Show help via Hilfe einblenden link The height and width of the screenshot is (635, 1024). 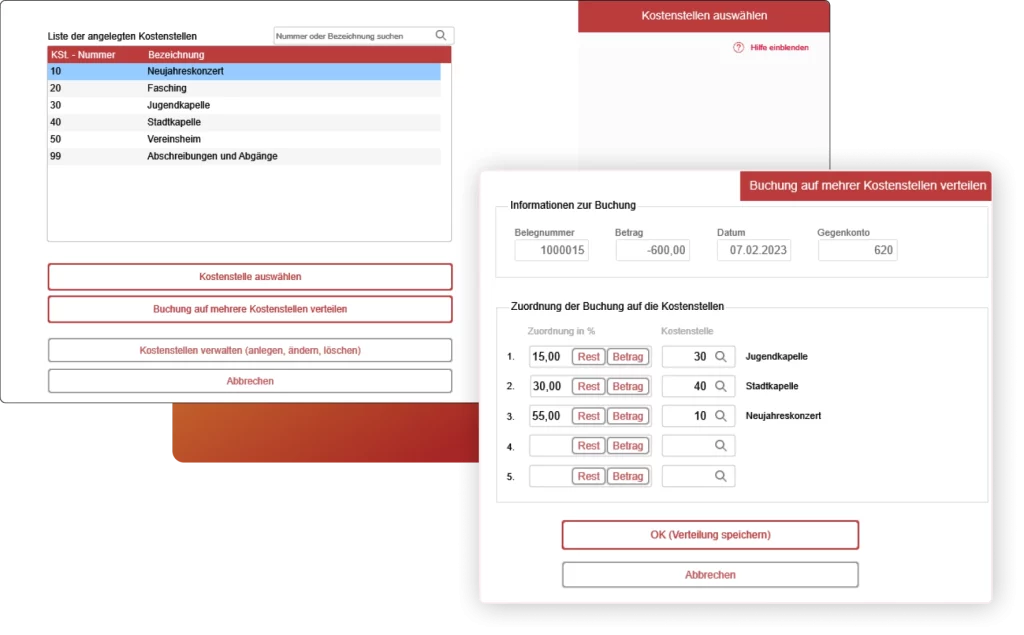coord(779,48)
